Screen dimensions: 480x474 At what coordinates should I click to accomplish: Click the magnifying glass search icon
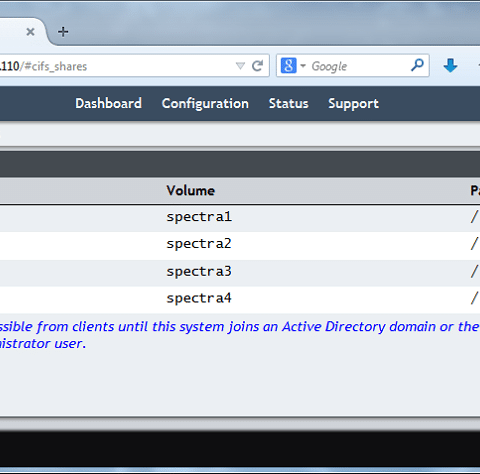tap(417, 65)
